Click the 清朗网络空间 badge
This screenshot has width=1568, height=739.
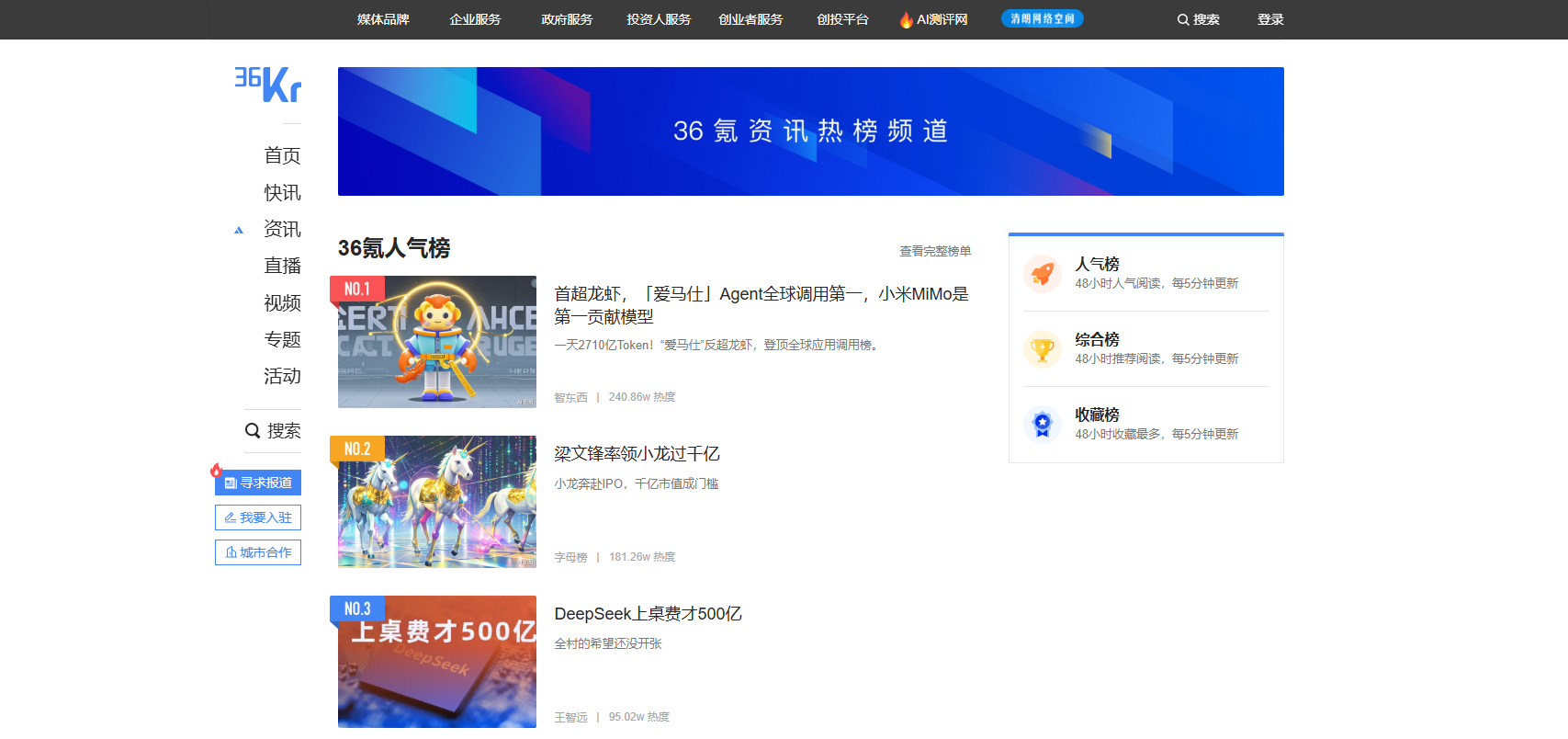[1043, 18]
